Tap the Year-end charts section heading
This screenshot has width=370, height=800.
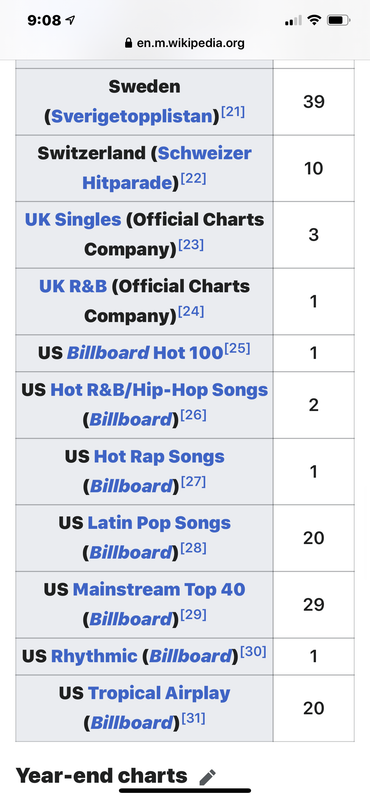tap(102, 776)
